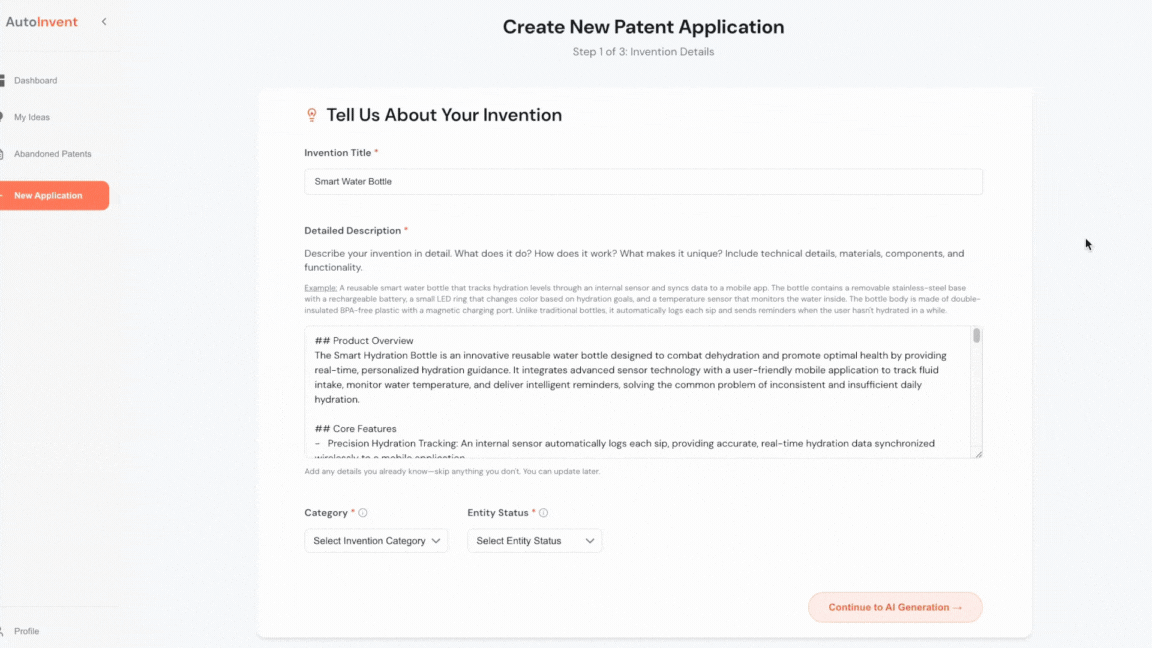
Task: Click the New Application sidebar entry
Action: click(x=50, y=195)
